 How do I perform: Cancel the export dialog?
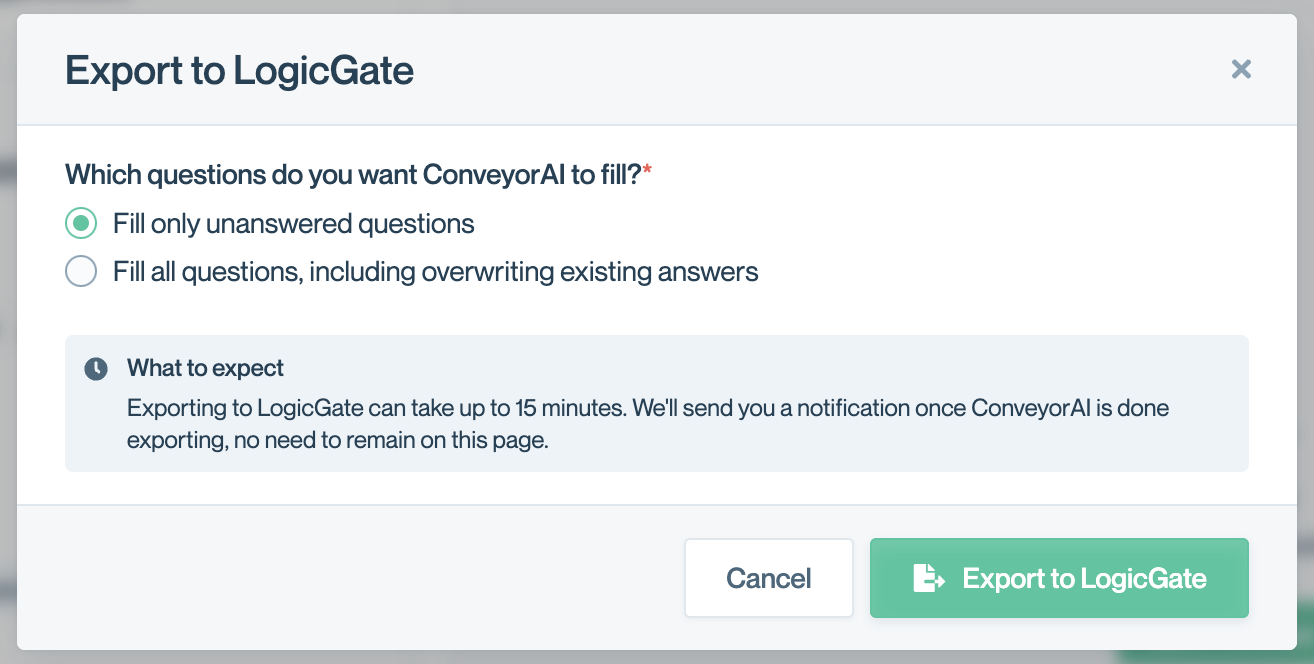(768, 578)
